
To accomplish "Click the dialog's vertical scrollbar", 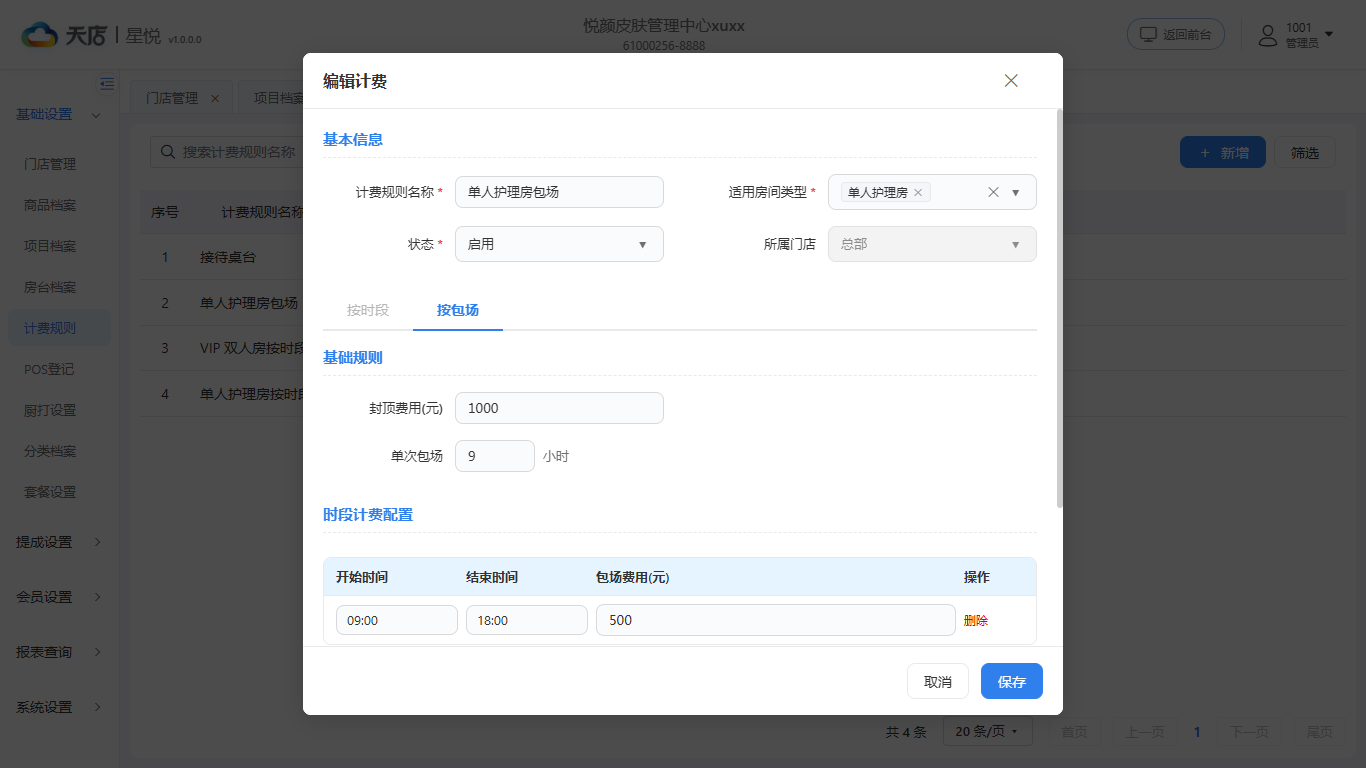I will (x=1059, y=308).
